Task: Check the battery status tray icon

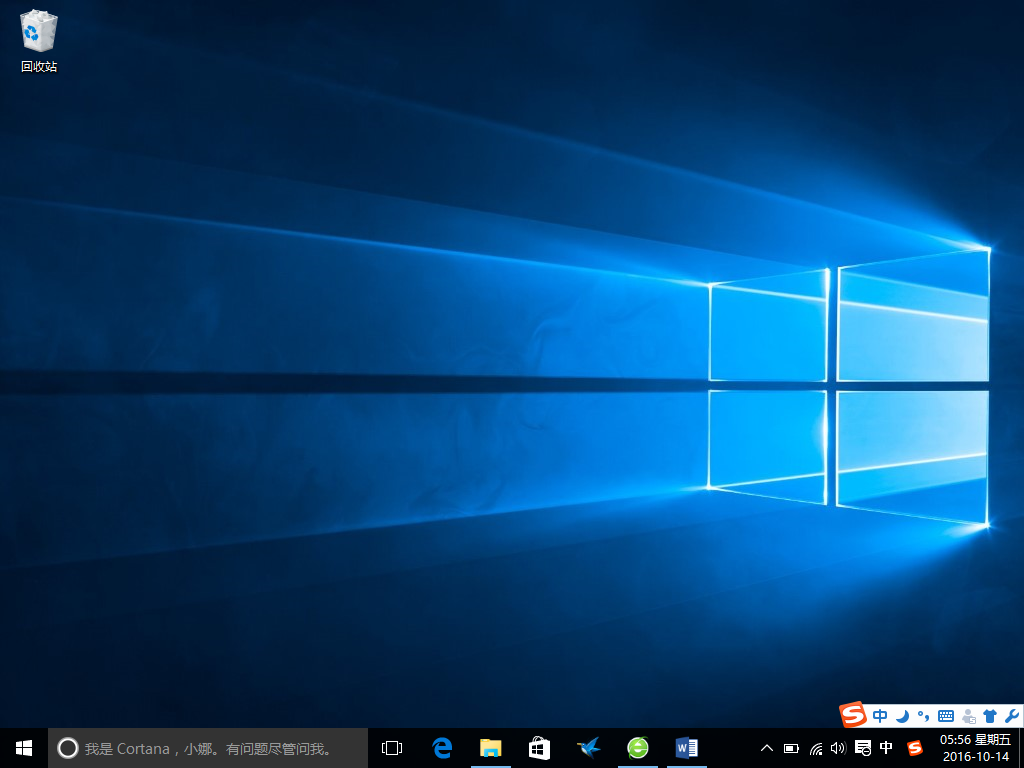Action: click(x=791, y=748)
